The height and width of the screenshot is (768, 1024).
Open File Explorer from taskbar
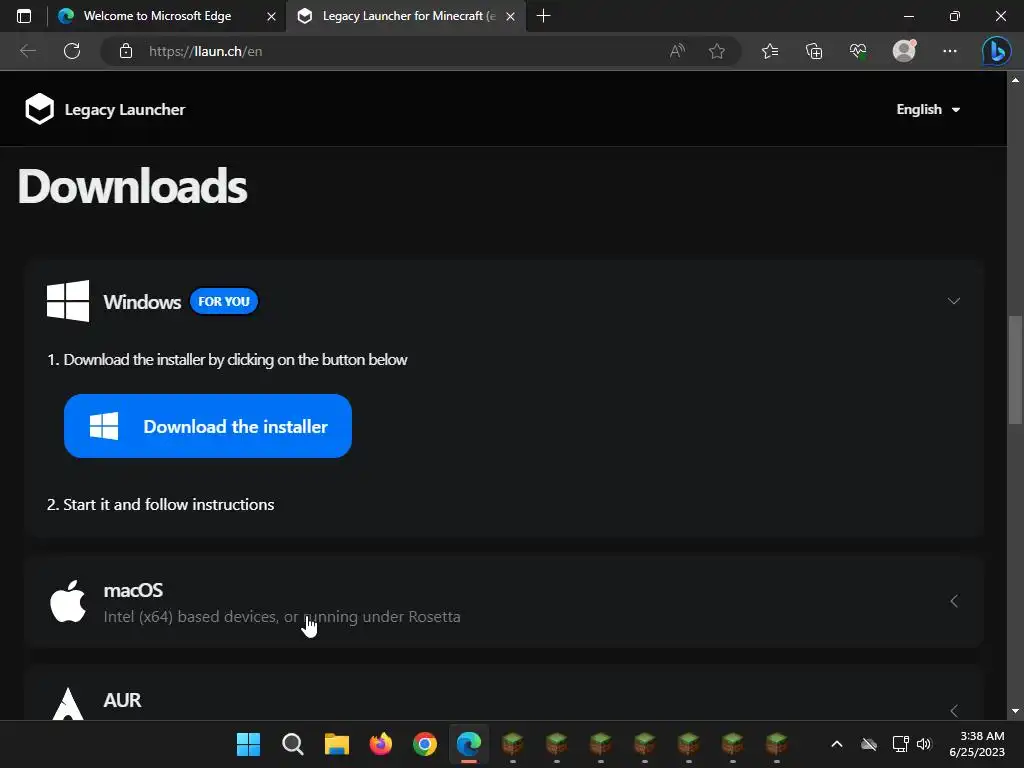coord(337,744)
